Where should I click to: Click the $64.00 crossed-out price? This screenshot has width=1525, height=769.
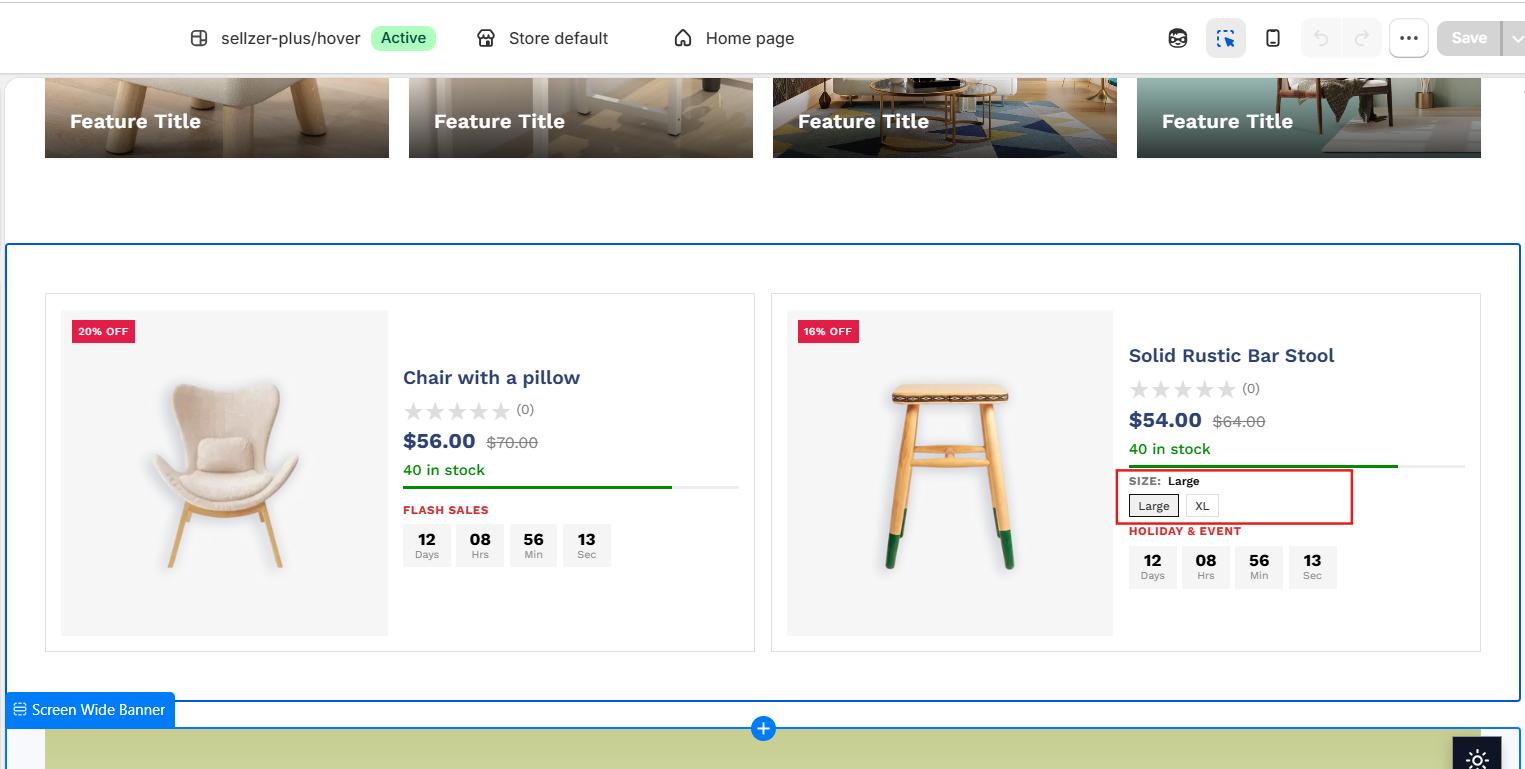pyautogui.click(x=1239, y=421)
